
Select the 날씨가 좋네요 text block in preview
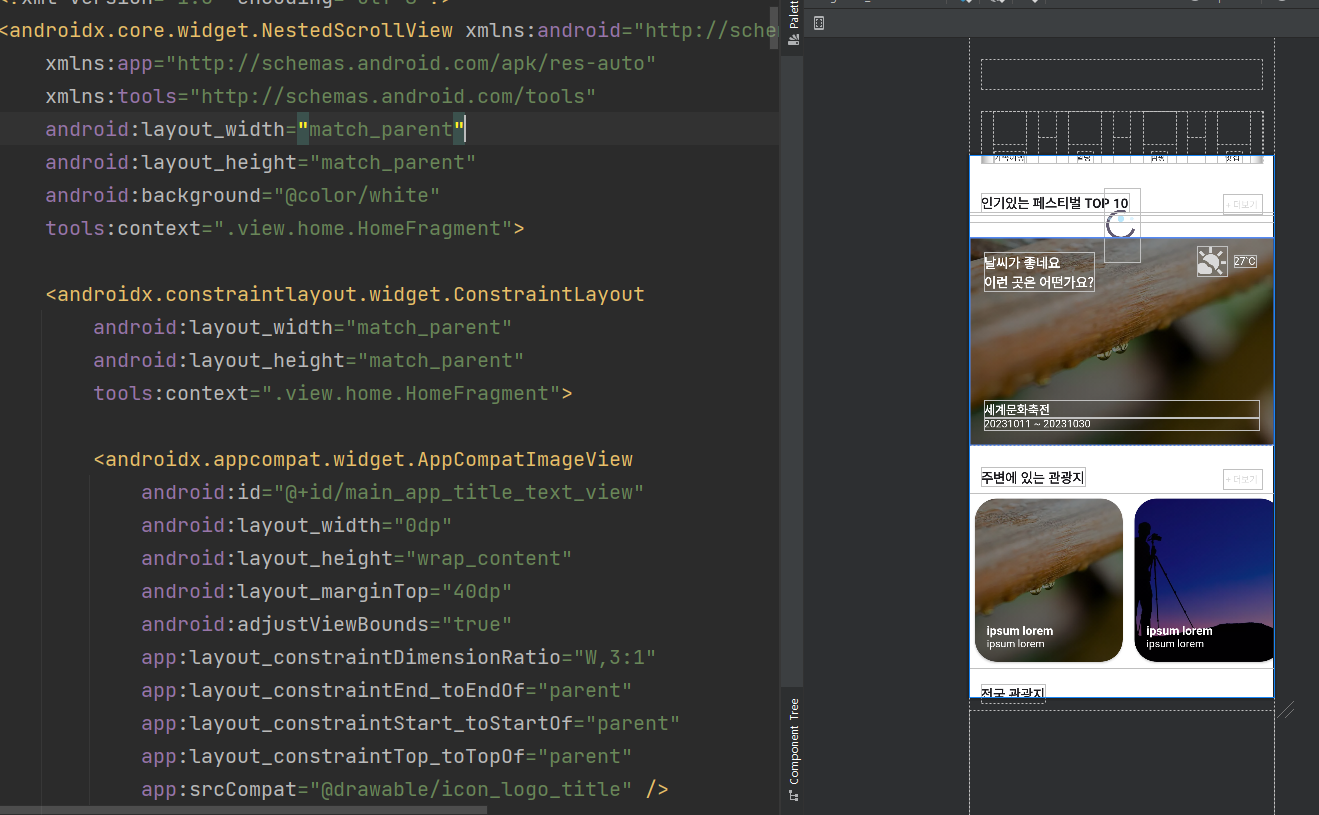pyautogui.click(x=1039, y=272)
